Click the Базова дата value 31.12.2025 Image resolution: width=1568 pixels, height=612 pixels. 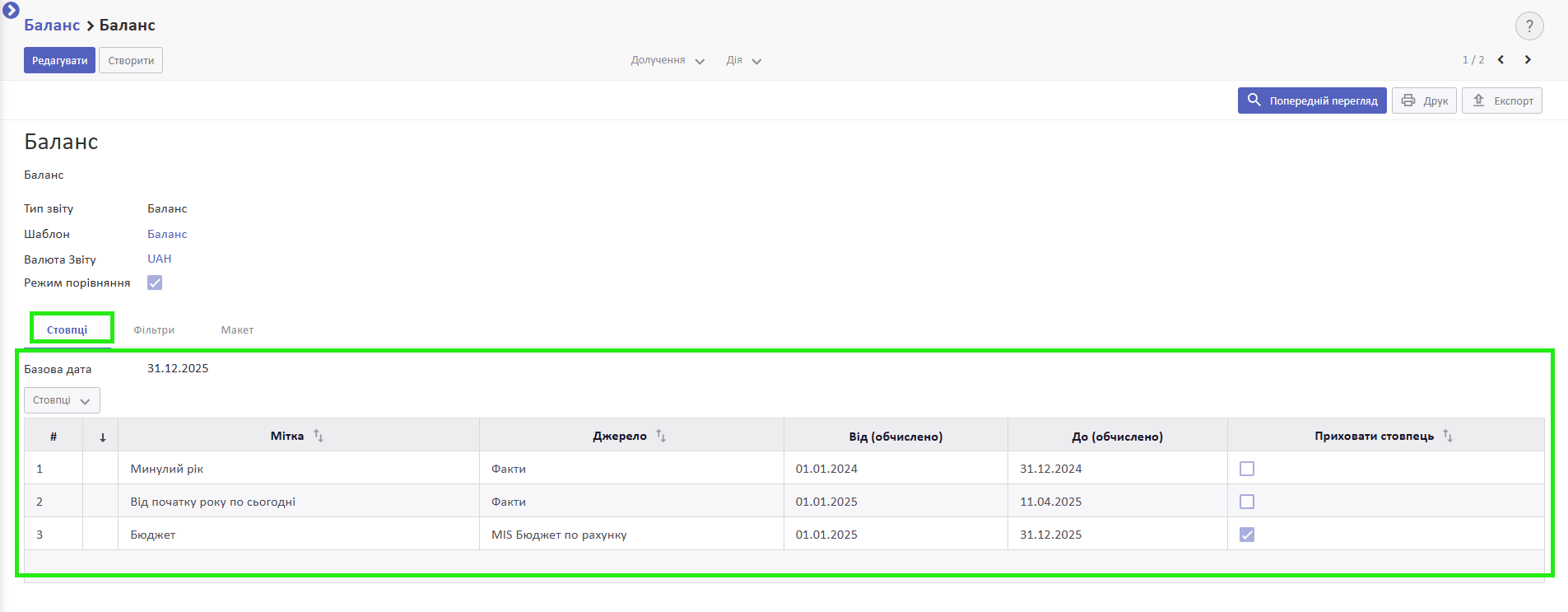[x=178, y=368]
